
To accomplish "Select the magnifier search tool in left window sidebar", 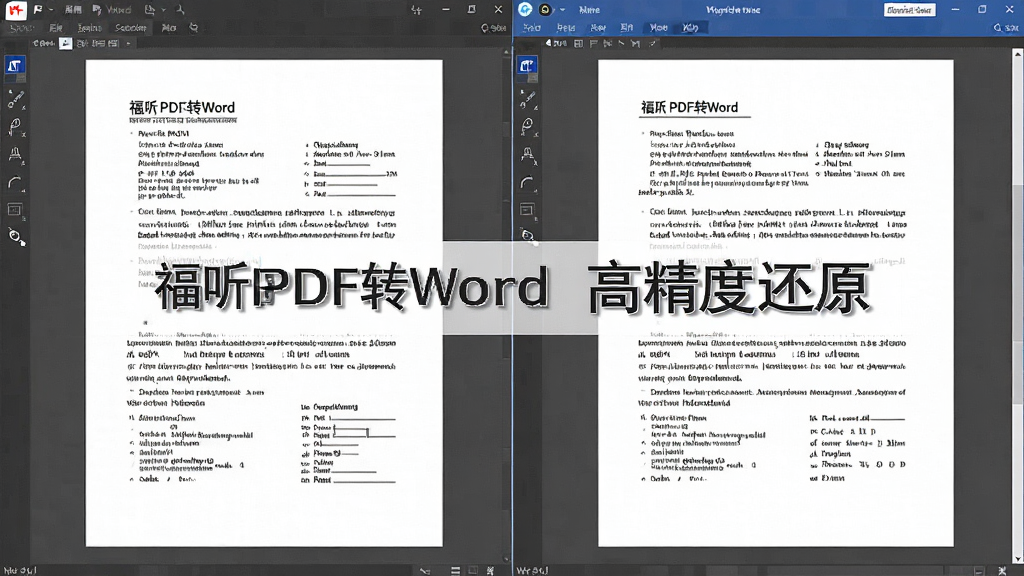I will pyautogui.click(x=16, y=236).
